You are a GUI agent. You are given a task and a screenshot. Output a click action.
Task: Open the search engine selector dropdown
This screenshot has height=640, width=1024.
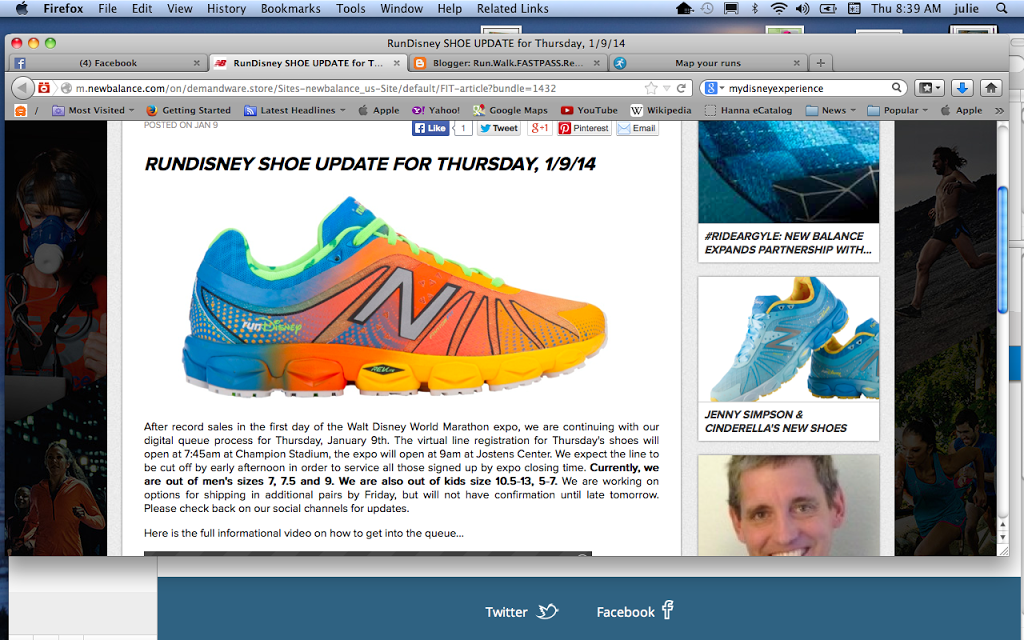[x=715, y=88]
